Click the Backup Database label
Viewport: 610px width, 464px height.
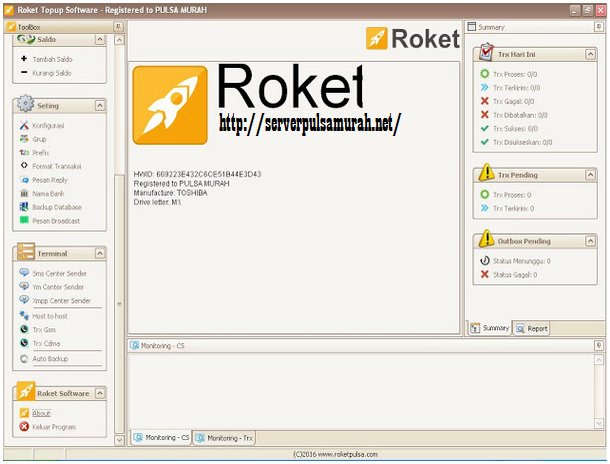point(57,207)
